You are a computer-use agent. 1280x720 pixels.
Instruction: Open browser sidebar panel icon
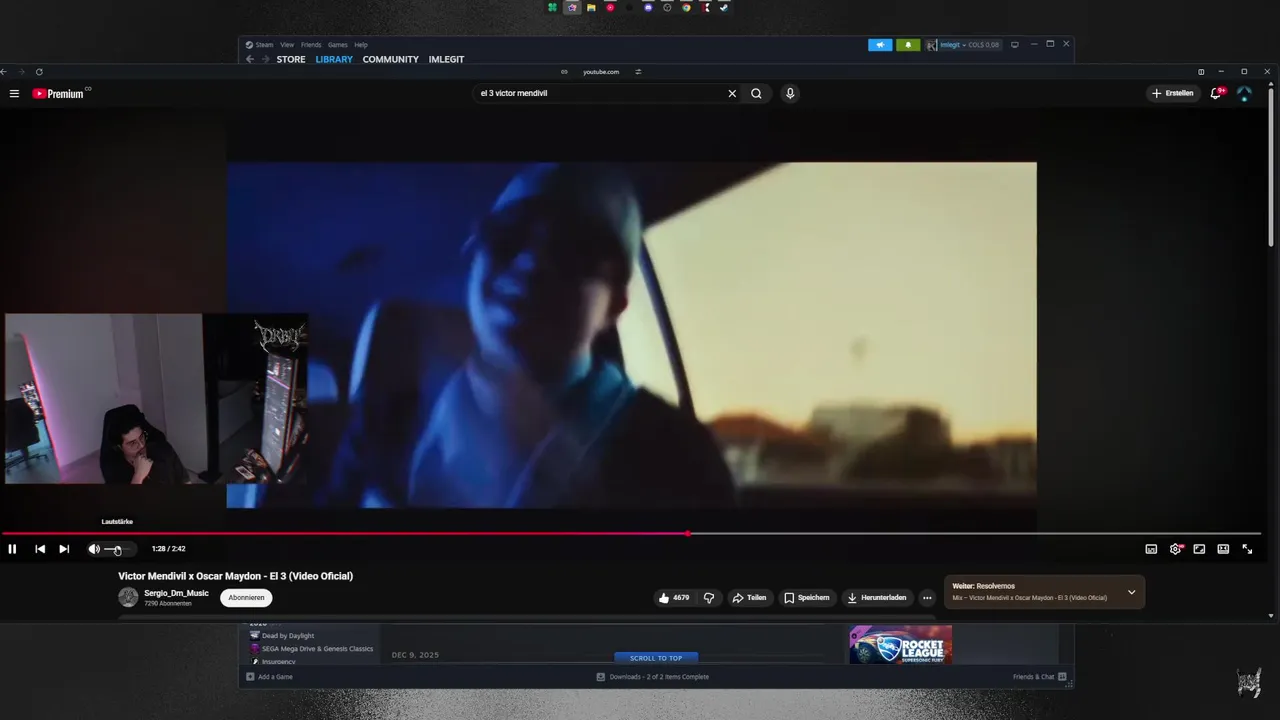(x=1201, y=72)
